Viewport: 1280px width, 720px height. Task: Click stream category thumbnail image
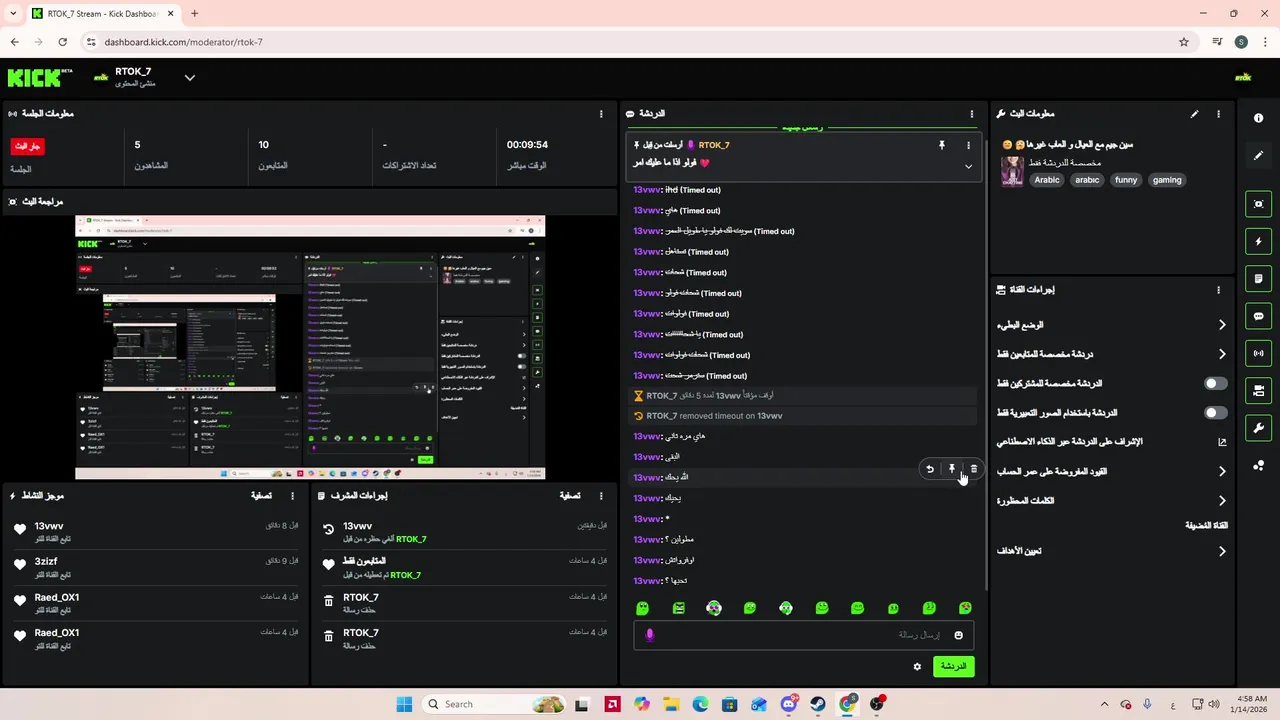[1012, 171]
